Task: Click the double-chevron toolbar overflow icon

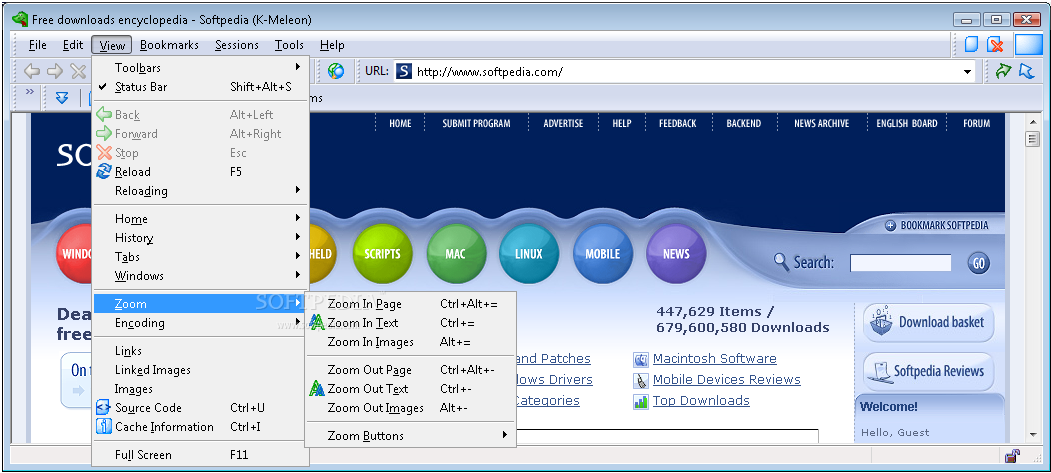Action: 29,92
